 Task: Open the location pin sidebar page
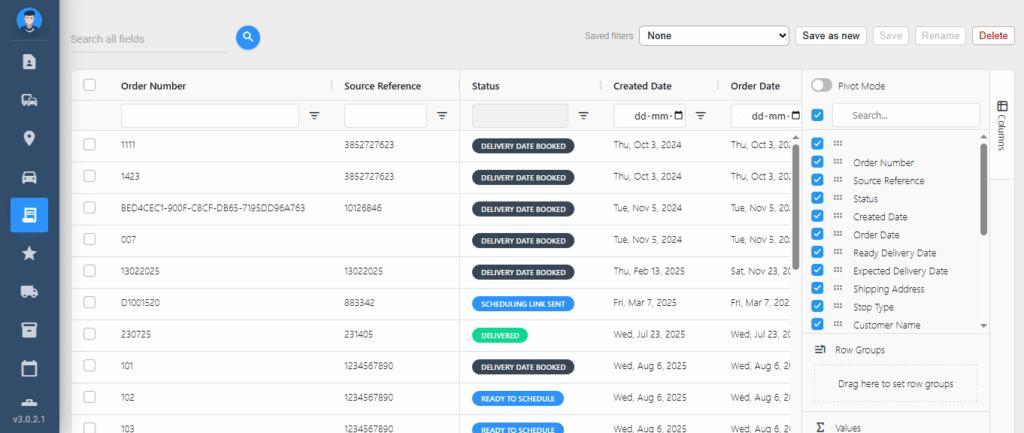pyautogui.click(x=29, y=138)
